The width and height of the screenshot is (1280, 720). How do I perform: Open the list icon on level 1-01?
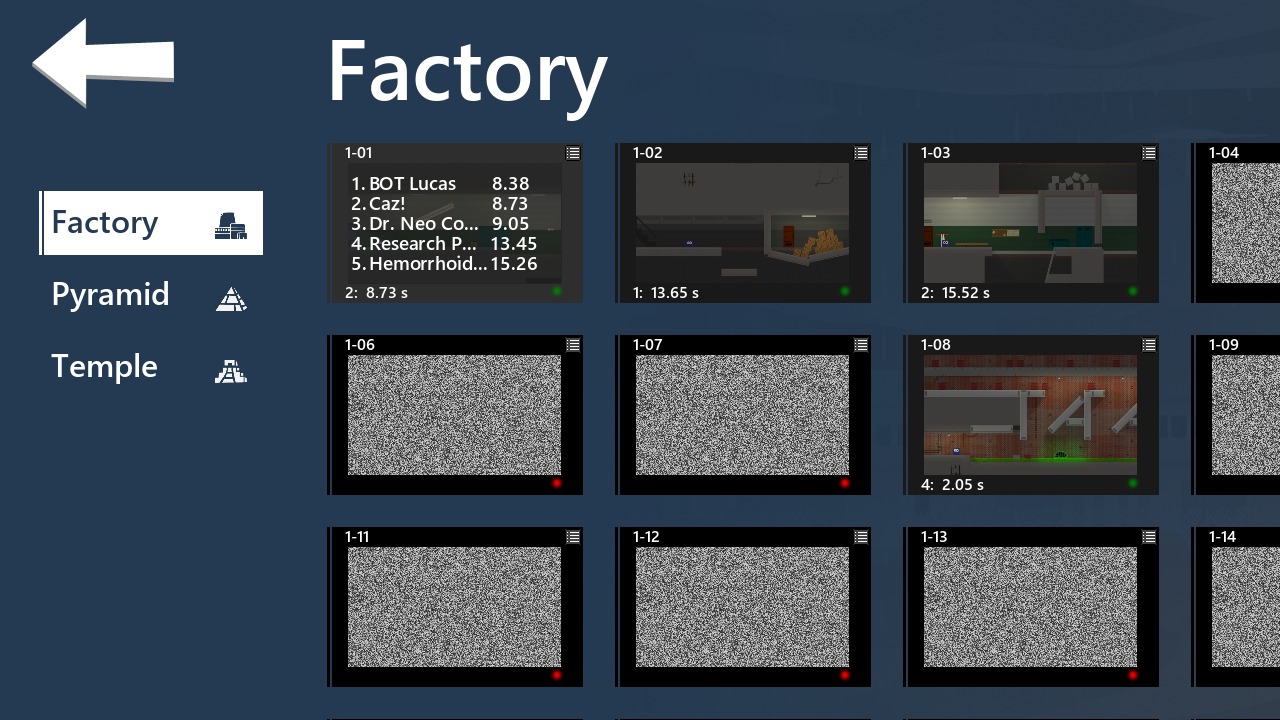pyautogui.click(x=573, y=153)
